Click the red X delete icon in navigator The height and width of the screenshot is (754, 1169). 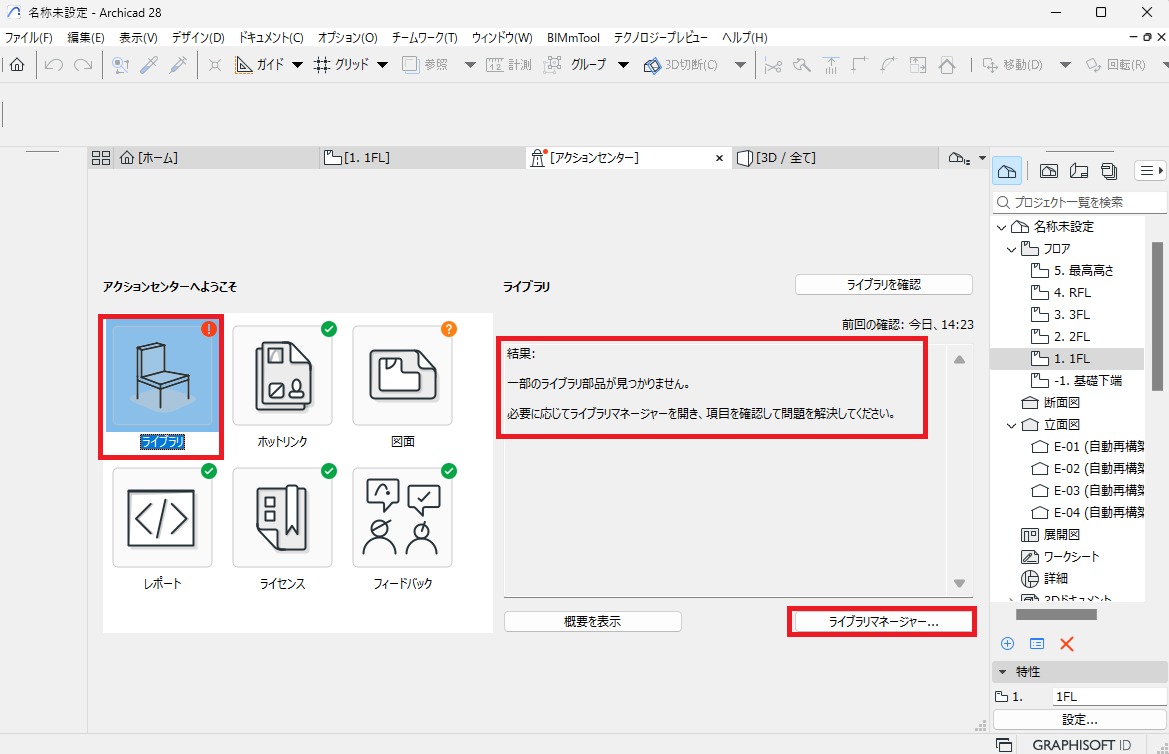click(1067, 644)
